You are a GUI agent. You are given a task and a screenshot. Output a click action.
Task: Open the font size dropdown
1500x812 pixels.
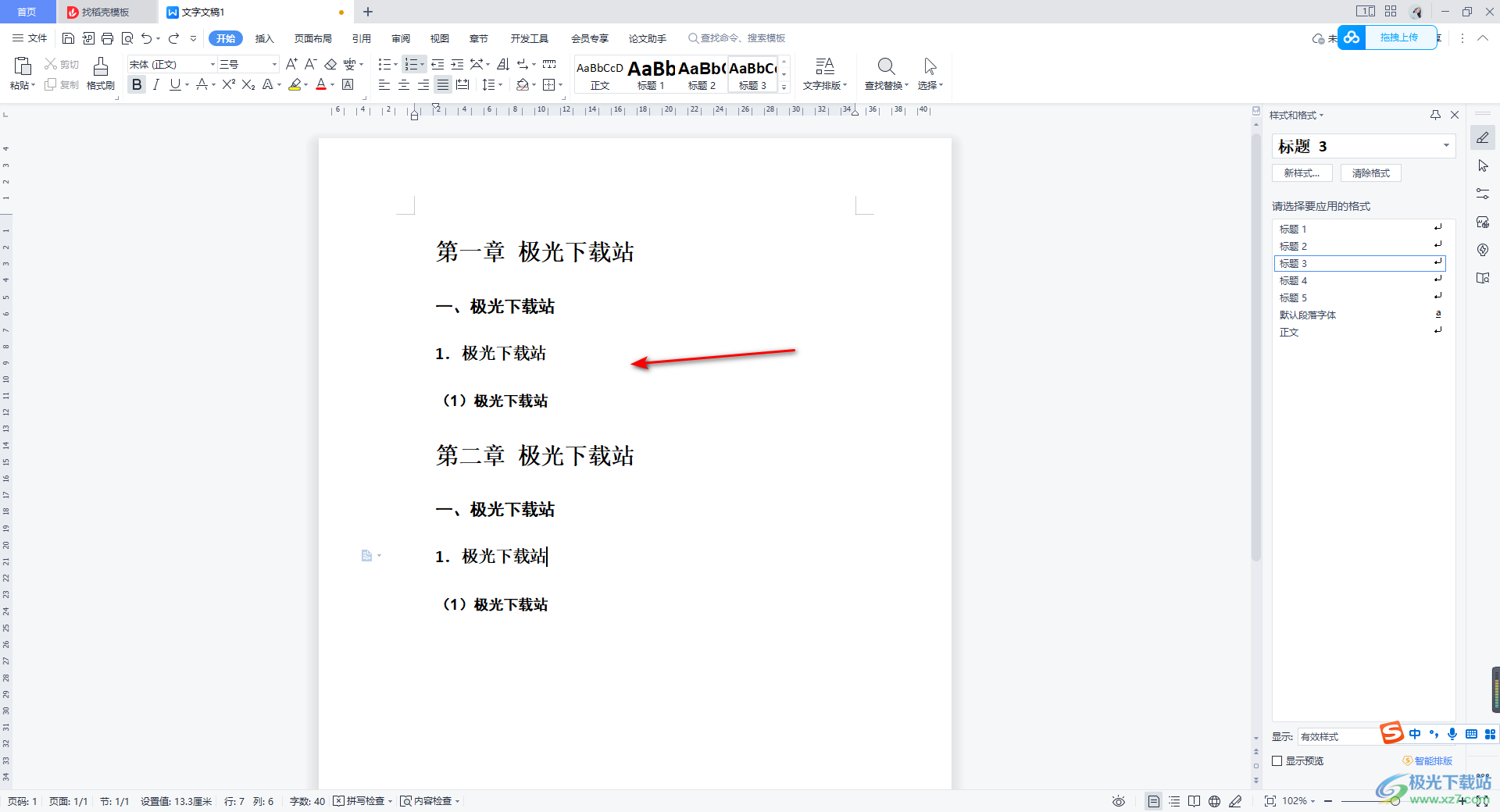pyautogui.click(x=274, y=64)
